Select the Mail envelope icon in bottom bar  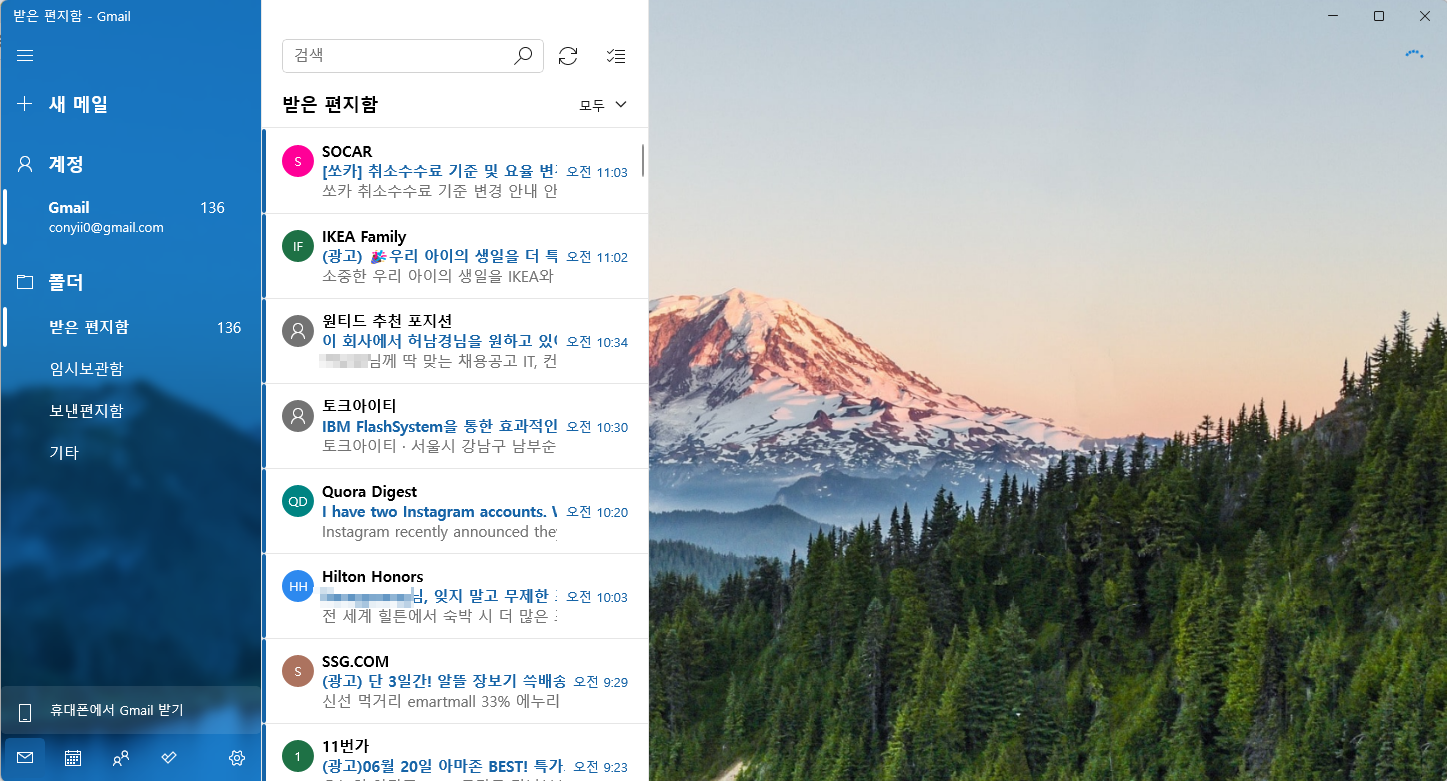(24, 757)
